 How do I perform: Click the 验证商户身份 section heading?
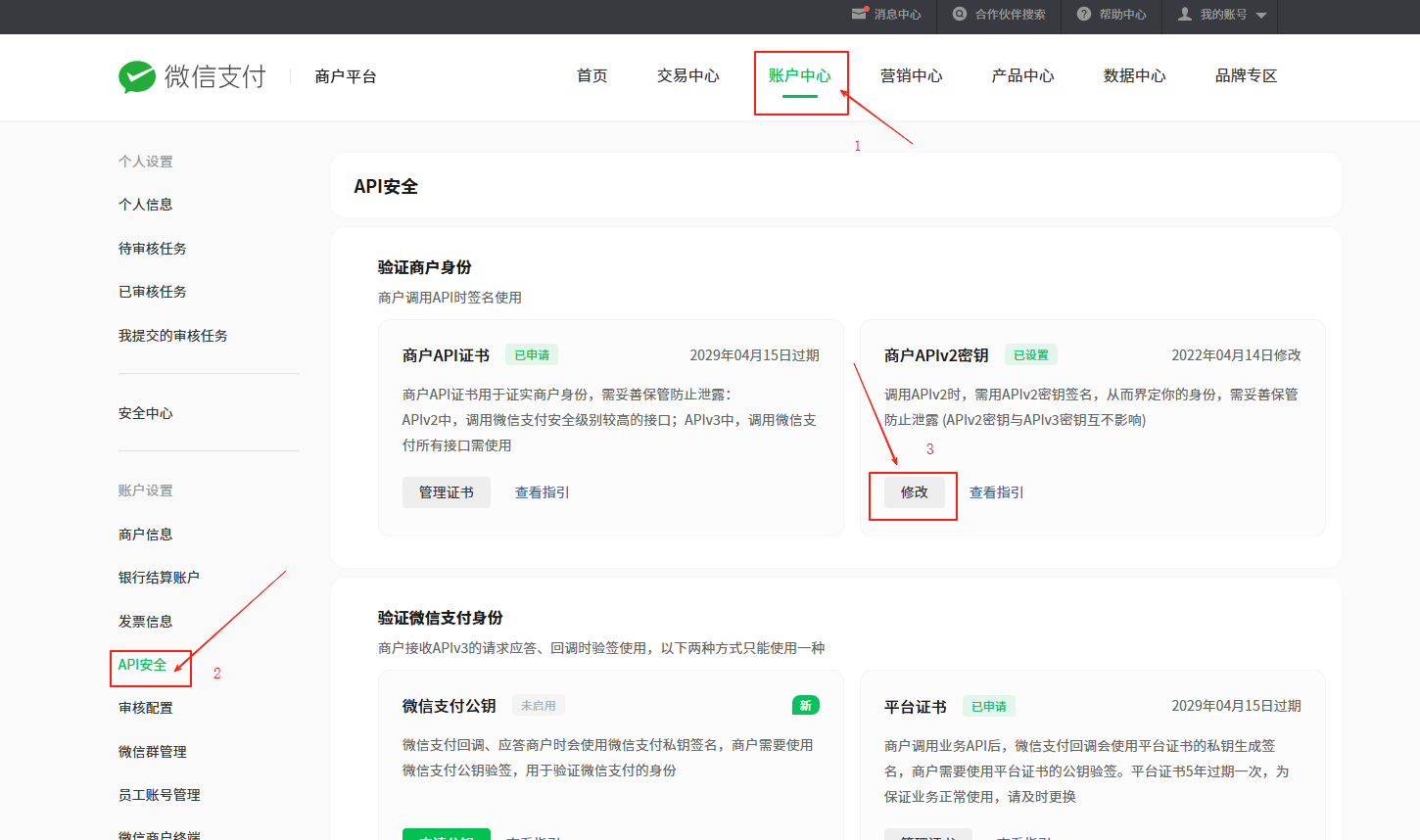click(x=424, y=267)
